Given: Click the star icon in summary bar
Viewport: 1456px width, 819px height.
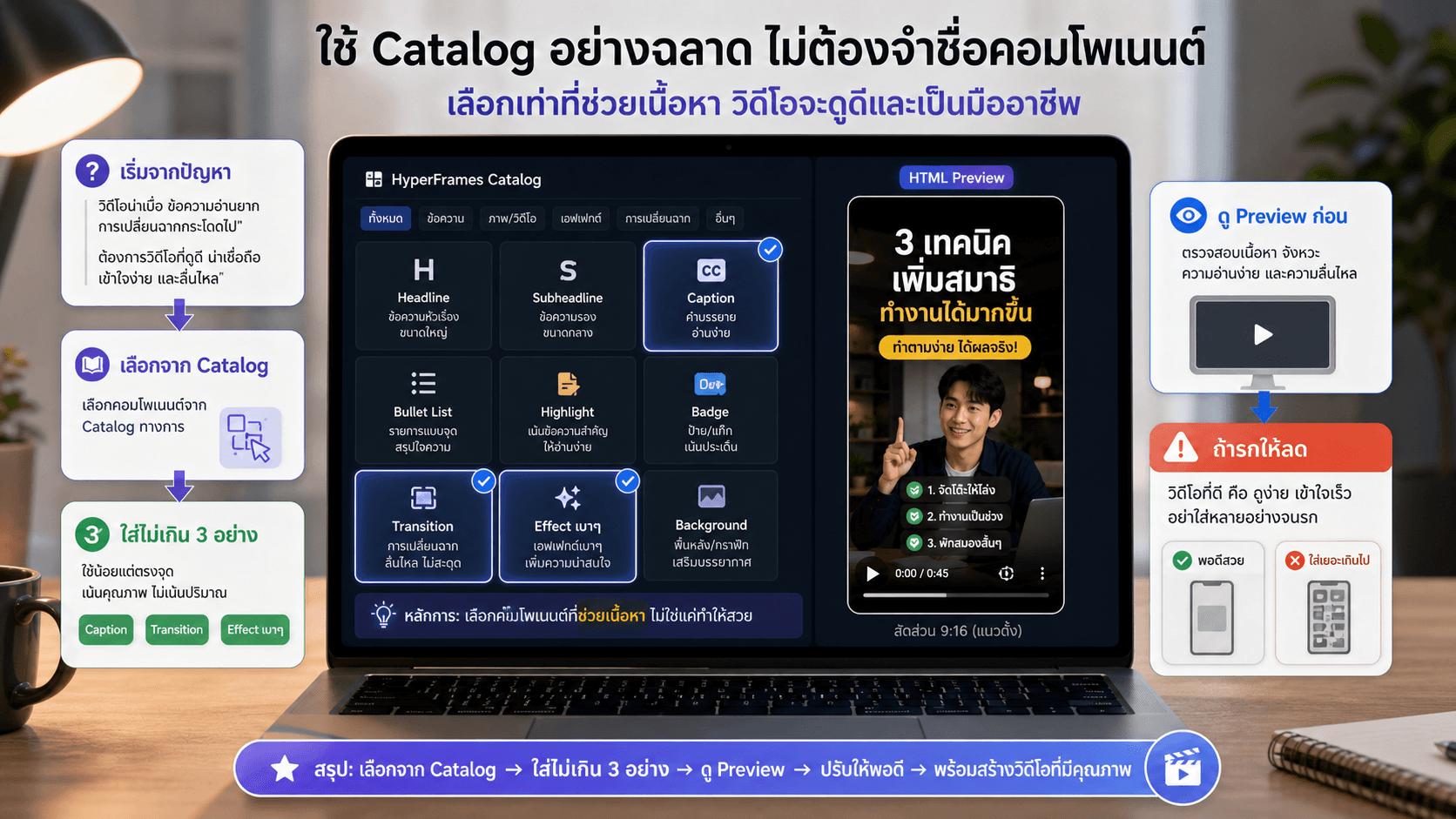Looking at the screenshot, I should coord(284,769).
